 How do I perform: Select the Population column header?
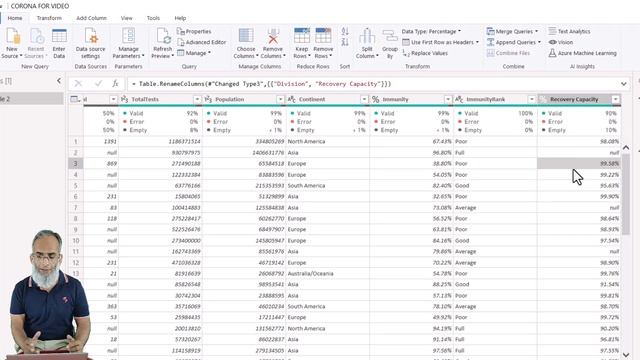tap(230, 99)
